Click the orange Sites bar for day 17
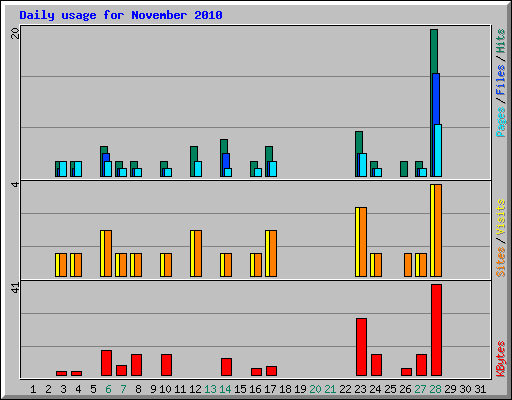Screen dimensions: 512x400 (273, 253)
